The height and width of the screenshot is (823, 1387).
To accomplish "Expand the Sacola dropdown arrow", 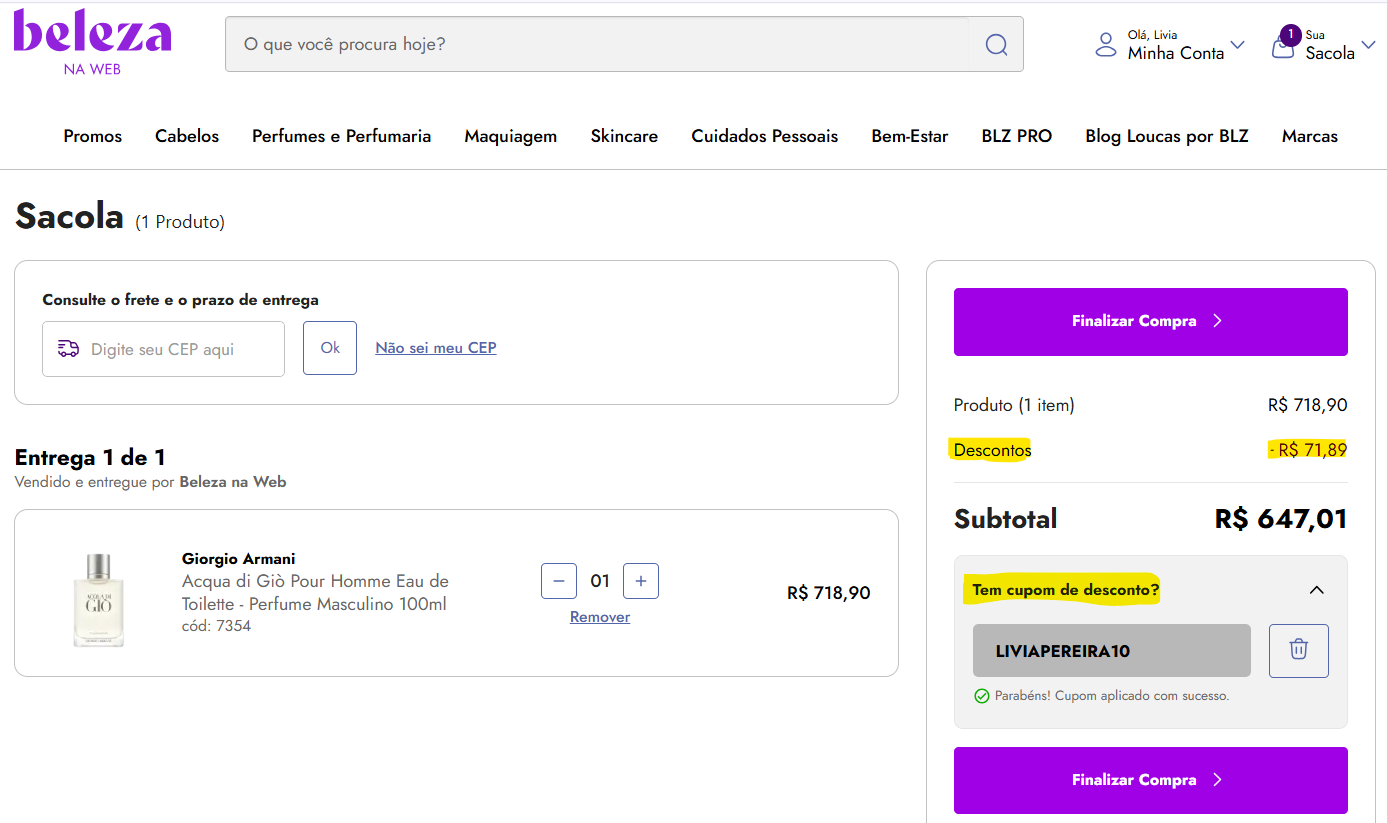I will click(1369, 45).
